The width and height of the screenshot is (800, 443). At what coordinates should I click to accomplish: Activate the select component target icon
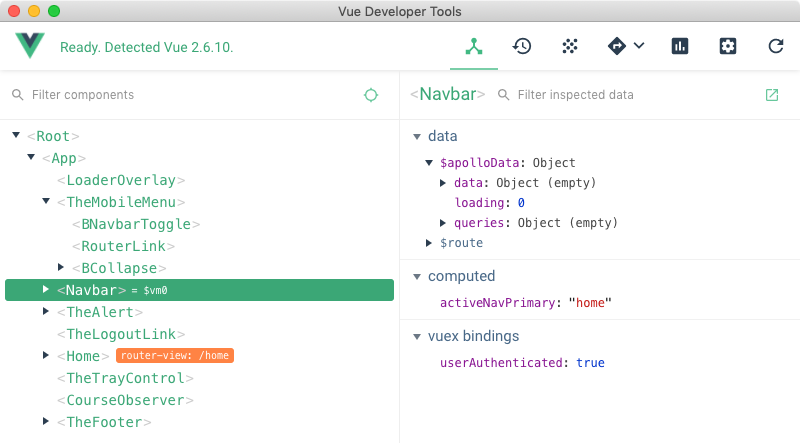point(371,95)
